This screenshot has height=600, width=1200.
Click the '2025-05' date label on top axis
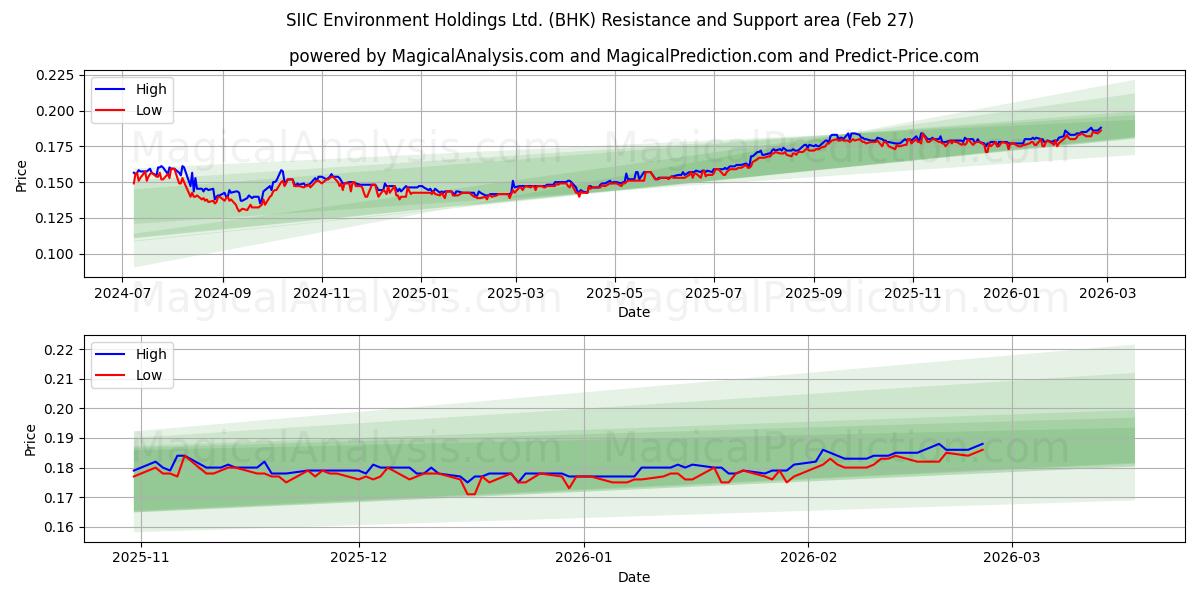pos(614,294)
